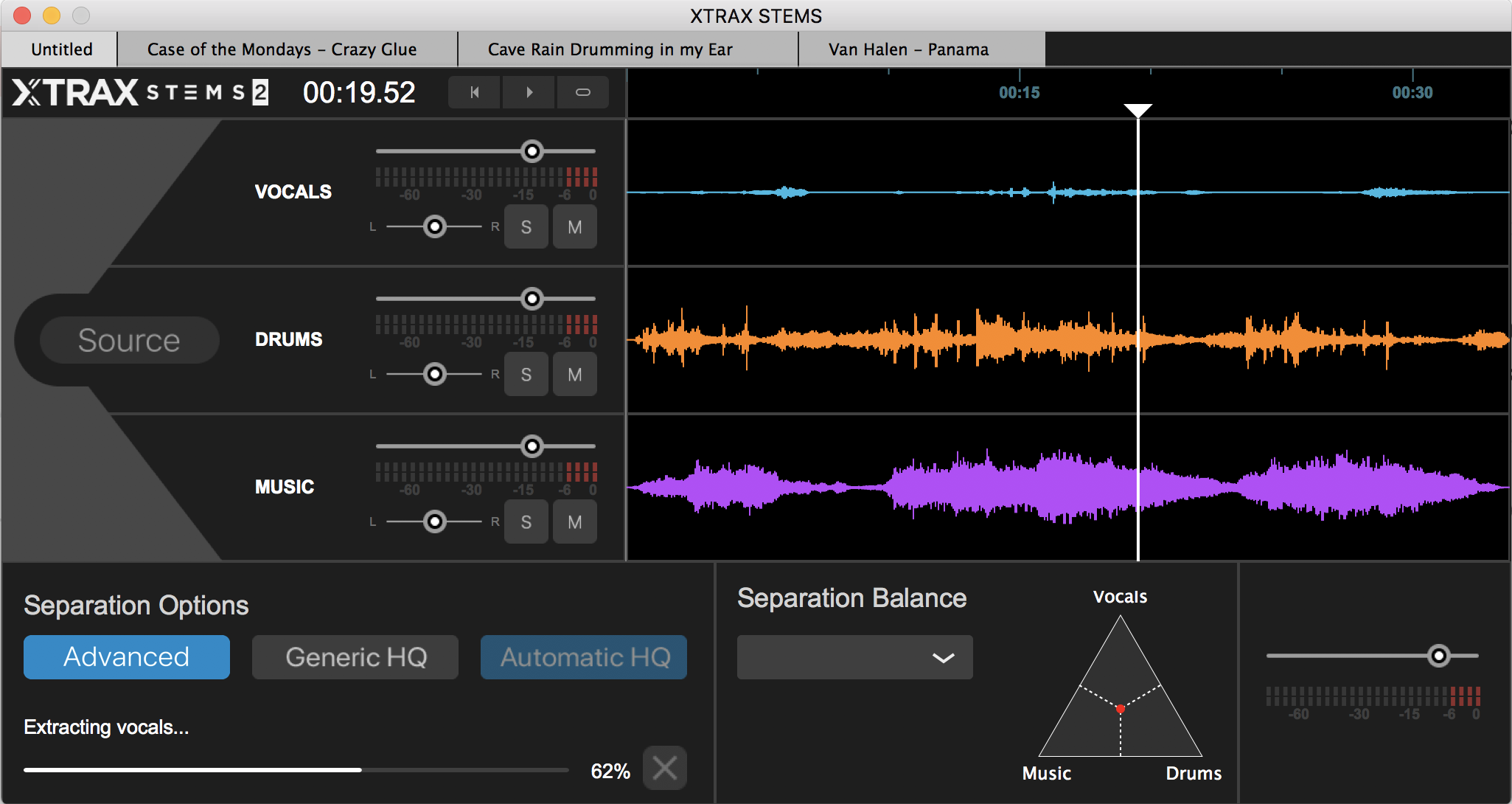Click the MUSIC pan knob
This screenshot has height=804, width=1512.
tap(435, 521)
